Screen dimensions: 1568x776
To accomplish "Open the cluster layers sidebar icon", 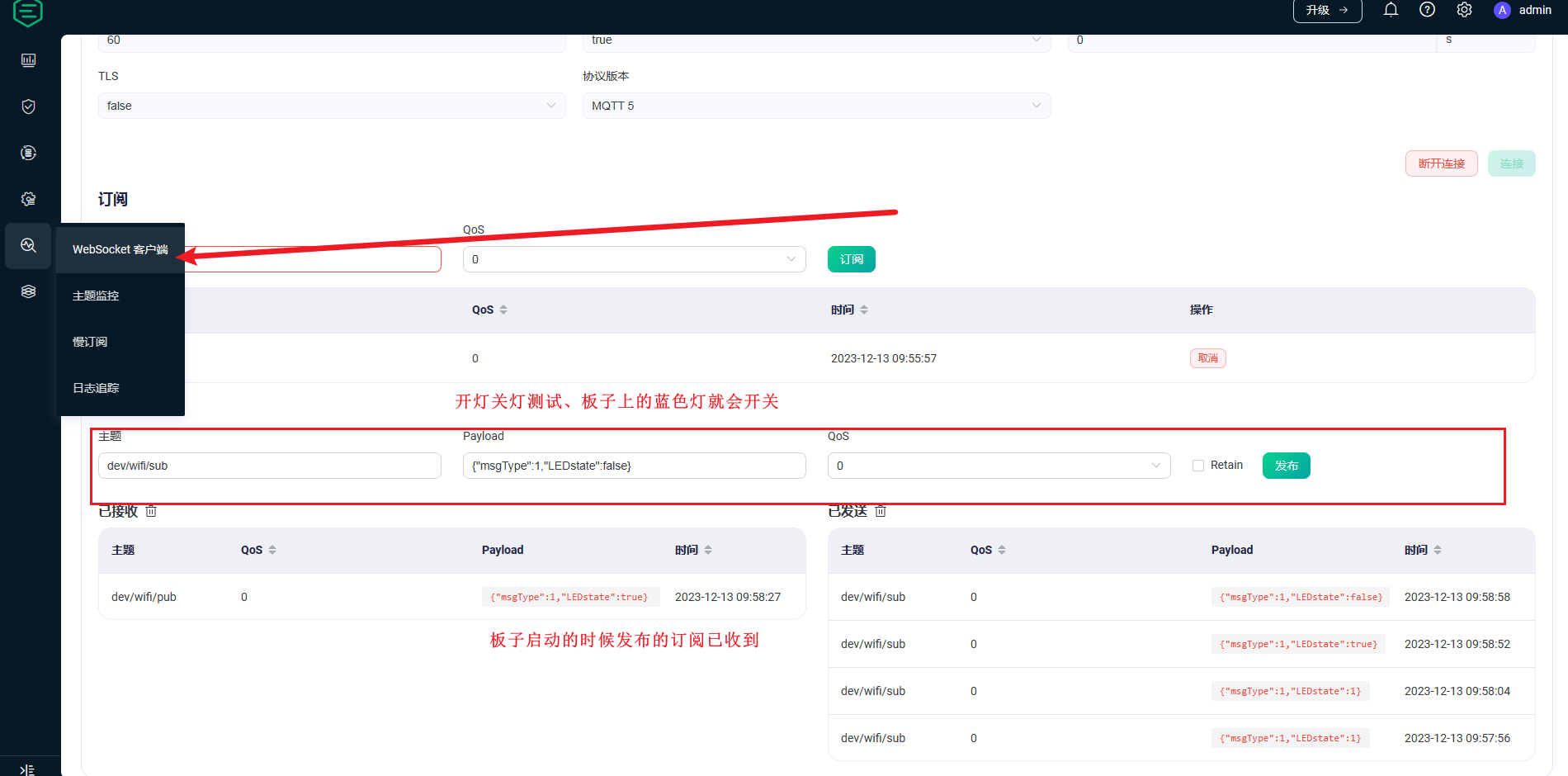I will (x=28, y=291).
